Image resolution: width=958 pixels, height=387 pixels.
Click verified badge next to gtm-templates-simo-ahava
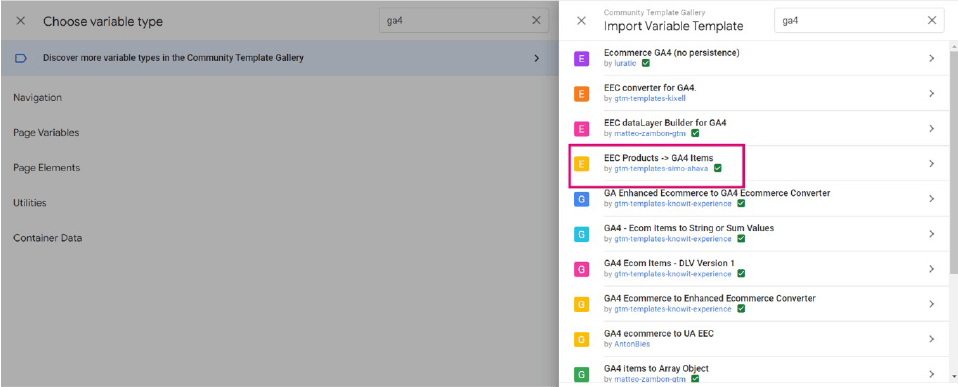pos(718,168)
